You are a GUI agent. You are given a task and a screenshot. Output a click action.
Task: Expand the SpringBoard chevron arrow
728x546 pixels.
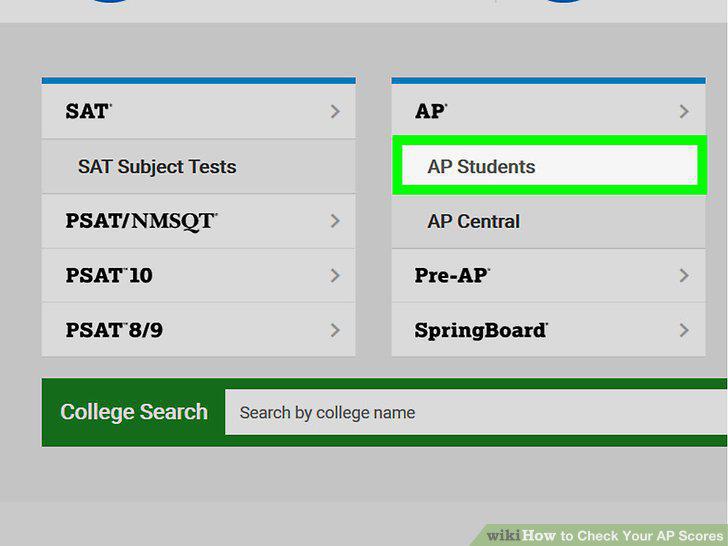pos(684,331)
